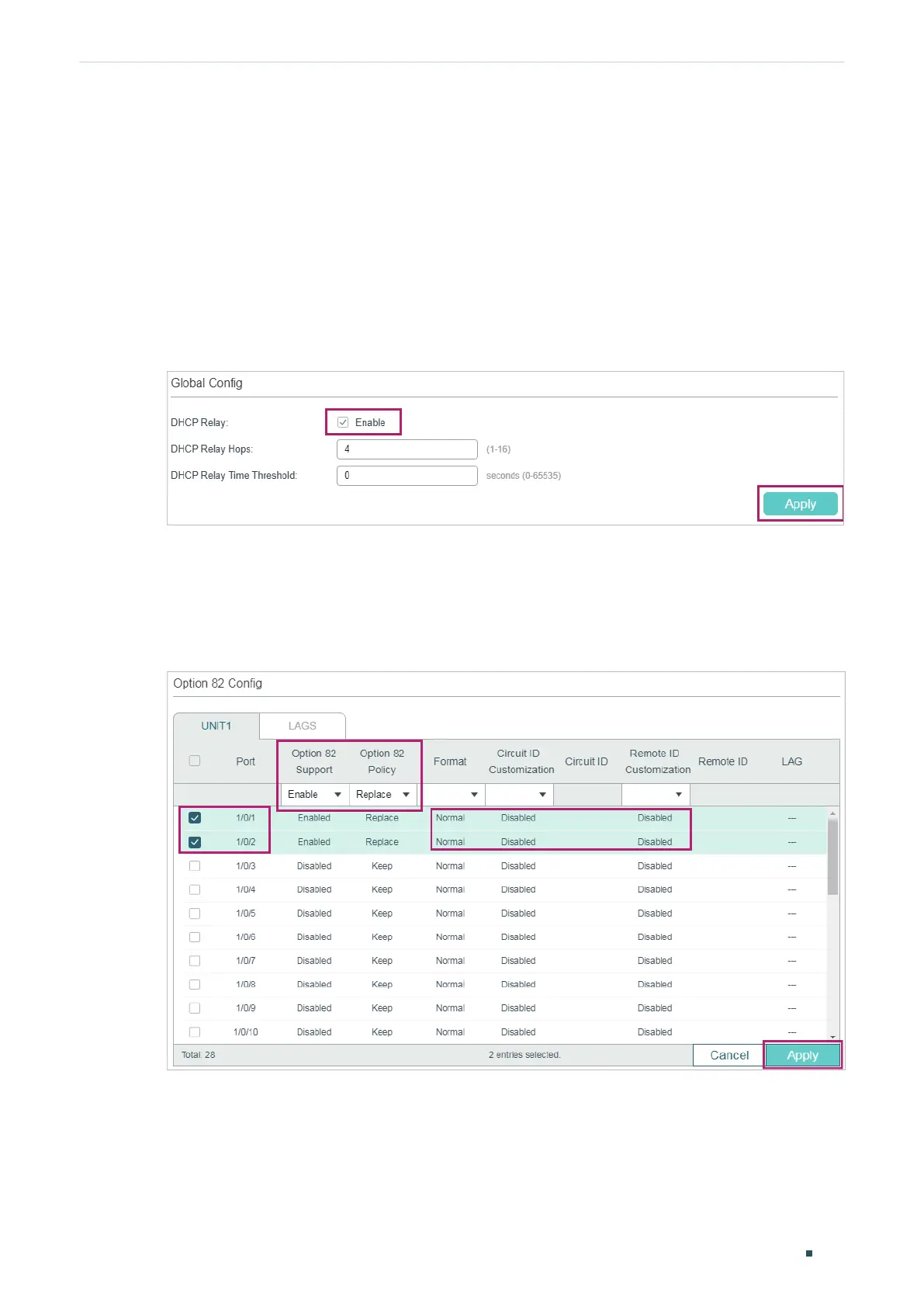Click the LAG column header

tap(791, 761)
